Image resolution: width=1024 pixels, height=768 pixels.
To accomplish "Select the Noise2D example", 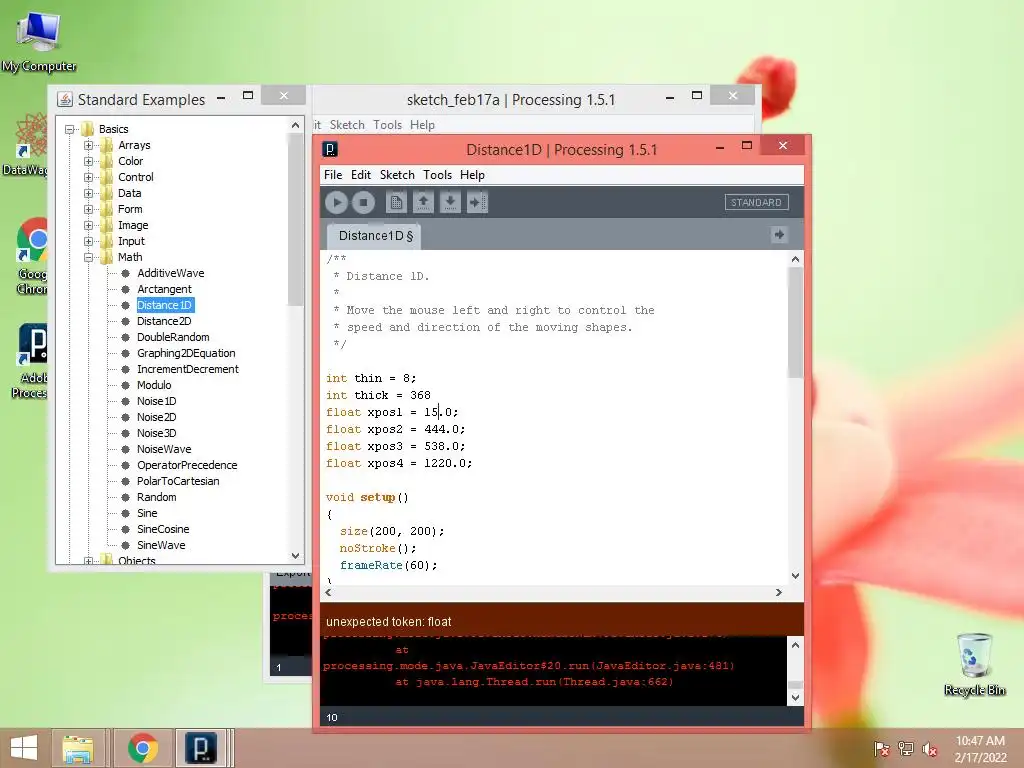I will tap(156, 417).
